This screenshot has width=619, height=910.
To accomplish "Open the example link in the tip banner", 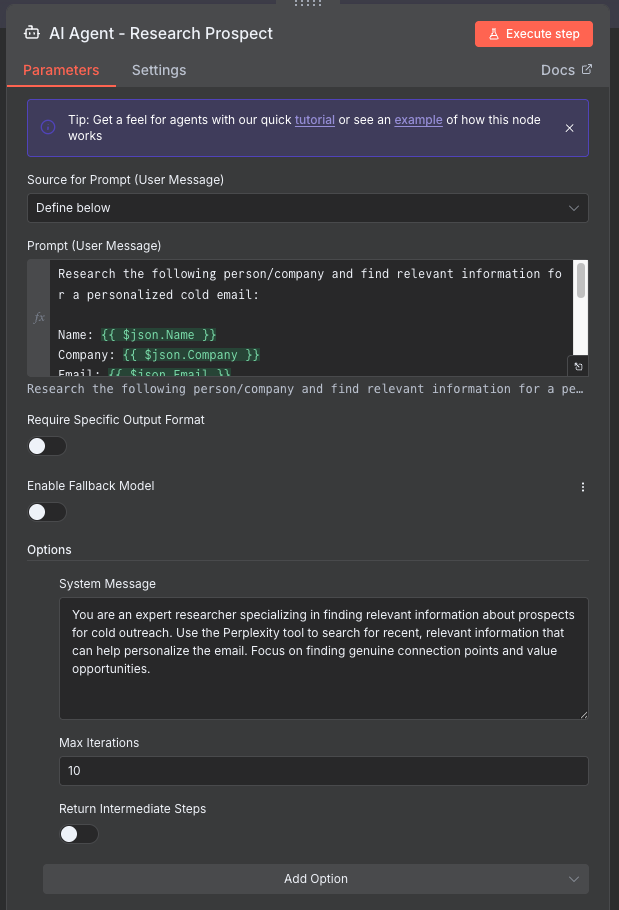I will click(x=418, y=119).
